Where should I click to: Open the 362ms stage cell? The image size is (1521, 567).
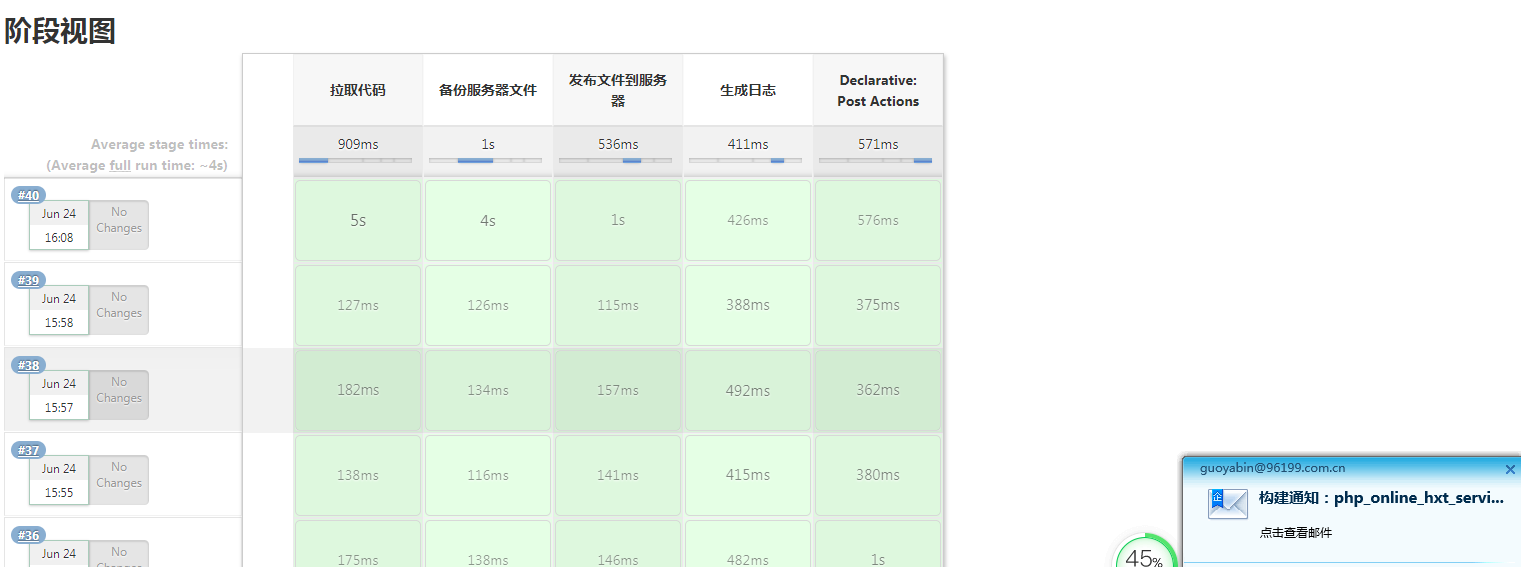coord(878,390)
